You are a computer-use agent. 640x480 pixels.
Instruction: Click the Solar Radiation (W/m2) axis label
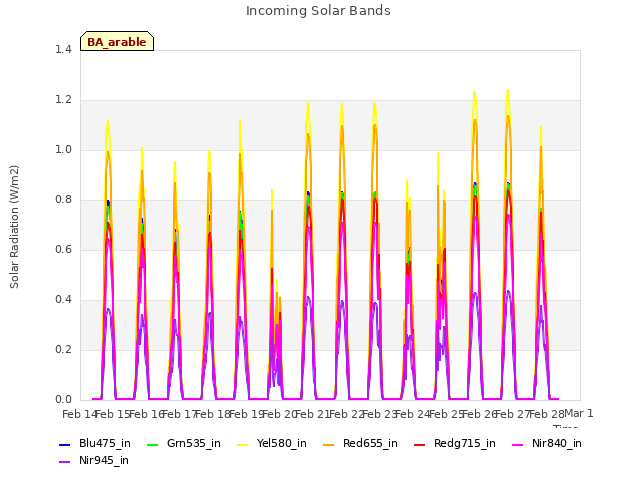click(14, 227)
